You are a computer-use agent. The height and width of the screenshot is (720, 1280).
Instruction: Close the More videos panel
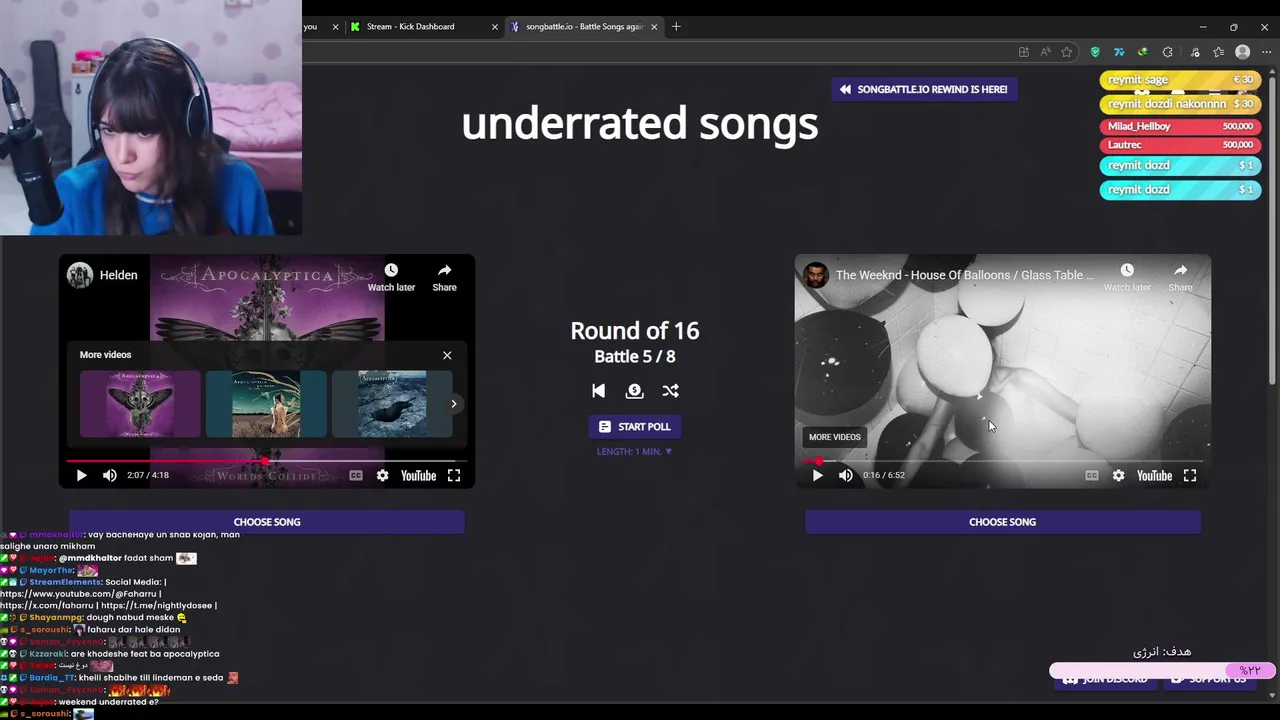[x=447, y=355]
